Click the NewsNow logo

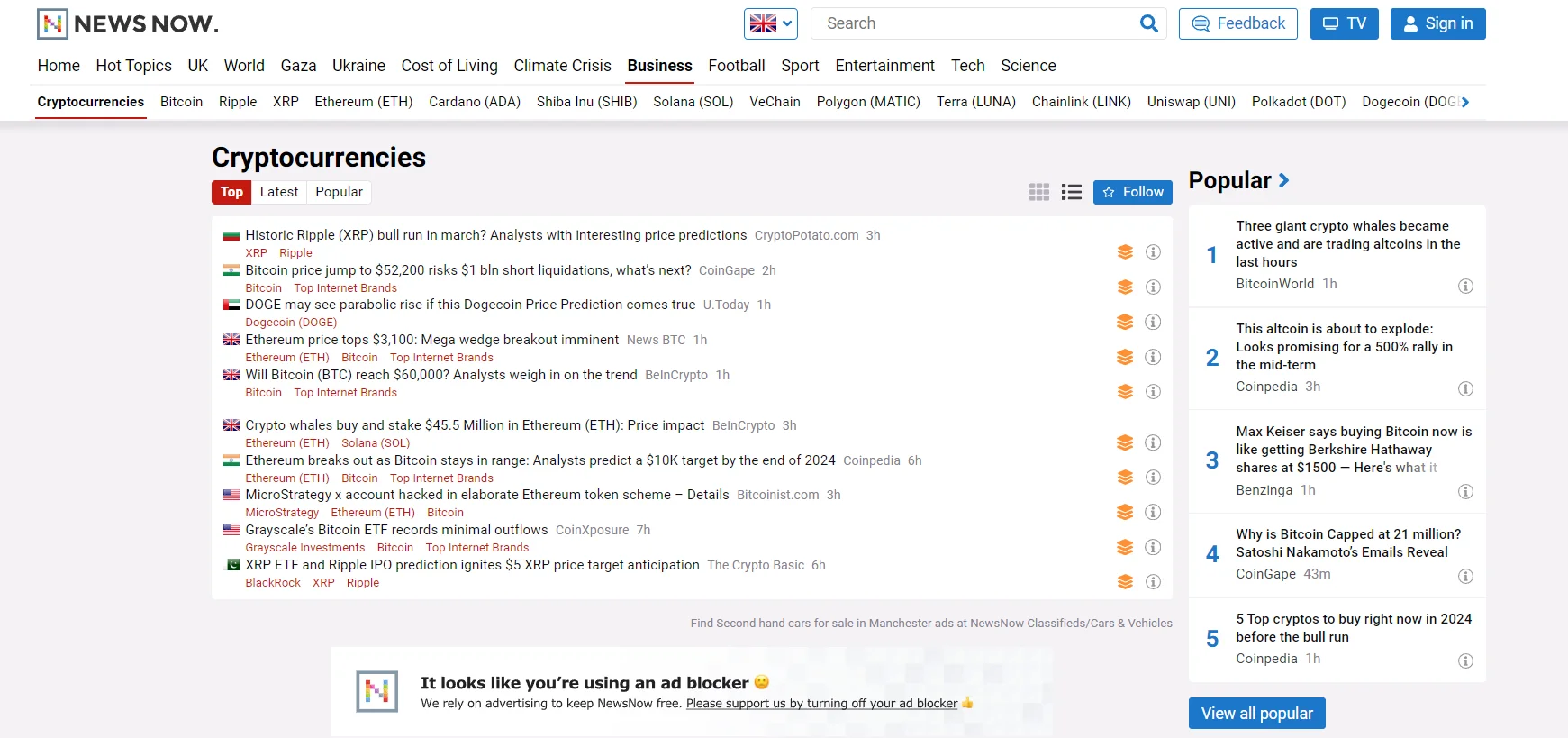pyautogui.click(x=127, y=23)
